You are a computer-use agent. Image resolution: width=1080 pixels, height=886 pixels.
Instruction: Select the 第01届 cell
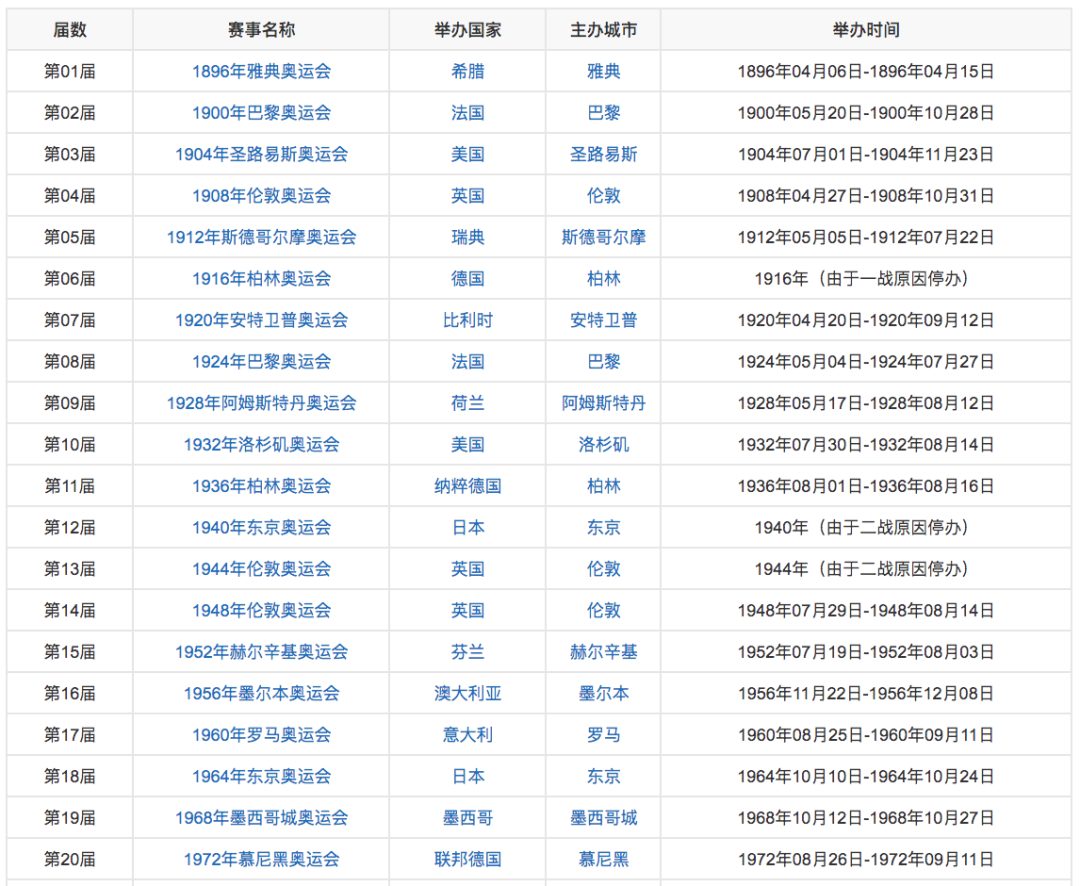click(x=70, y=71)
